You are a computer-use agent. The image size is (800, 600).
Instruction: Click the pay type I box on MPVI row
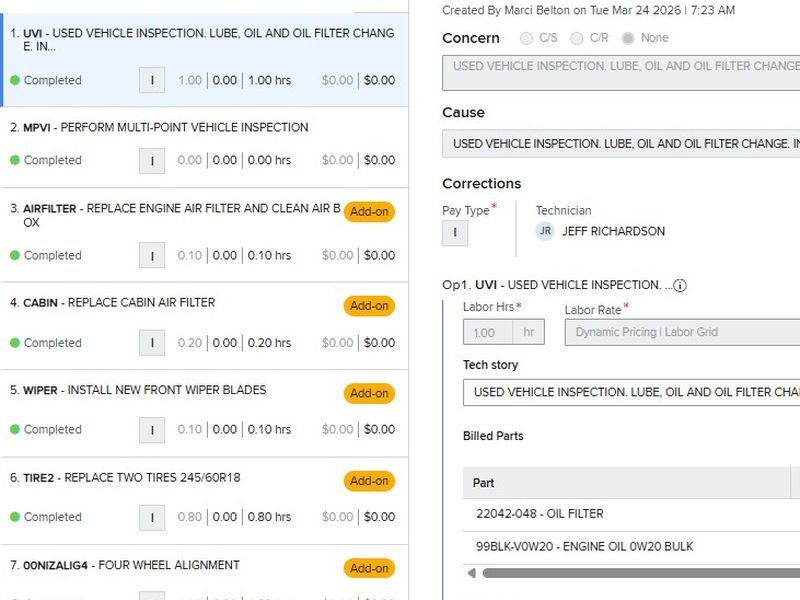coord(152,160)
